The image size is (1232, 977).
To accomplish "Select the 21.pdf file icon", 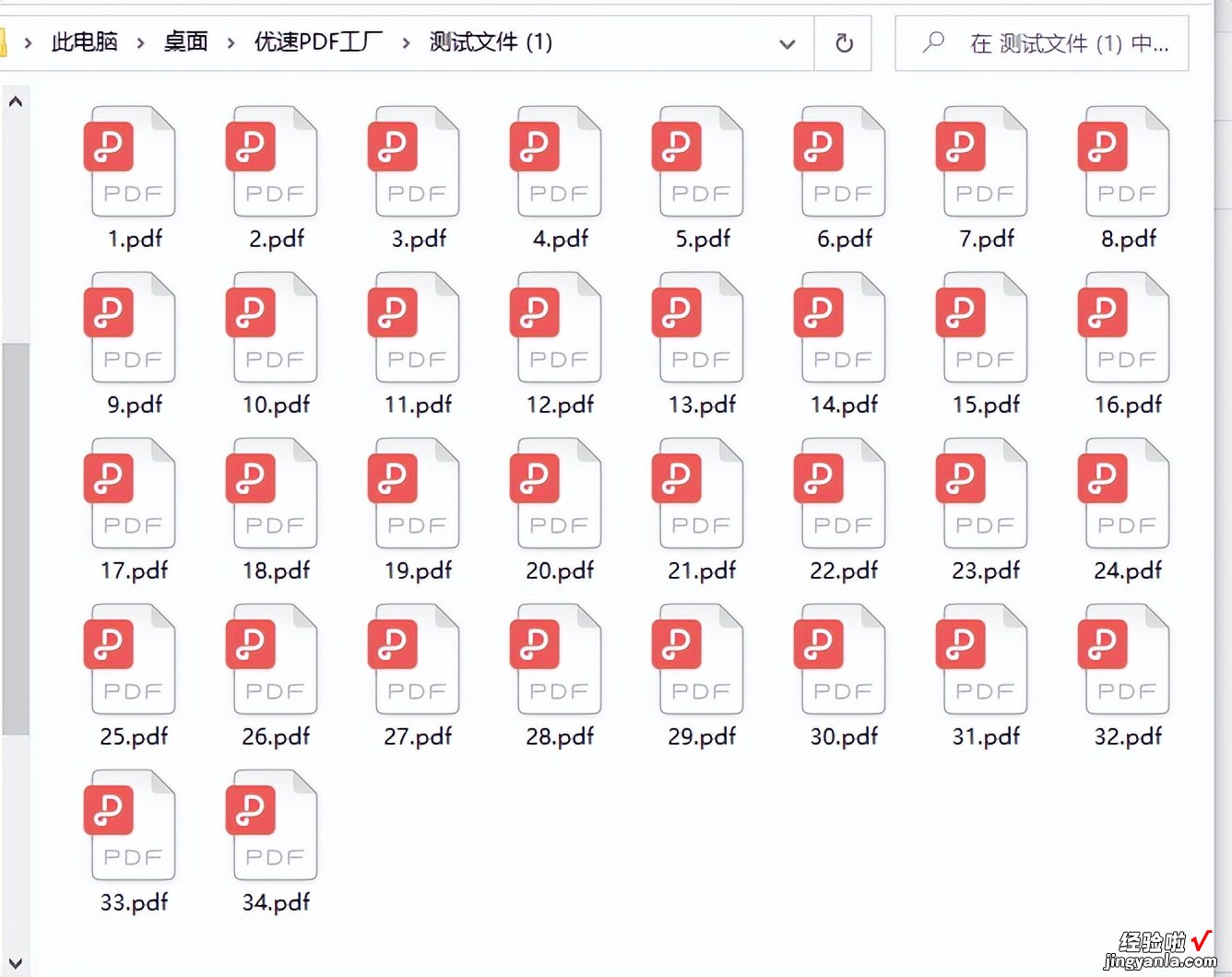I will 698,493.
